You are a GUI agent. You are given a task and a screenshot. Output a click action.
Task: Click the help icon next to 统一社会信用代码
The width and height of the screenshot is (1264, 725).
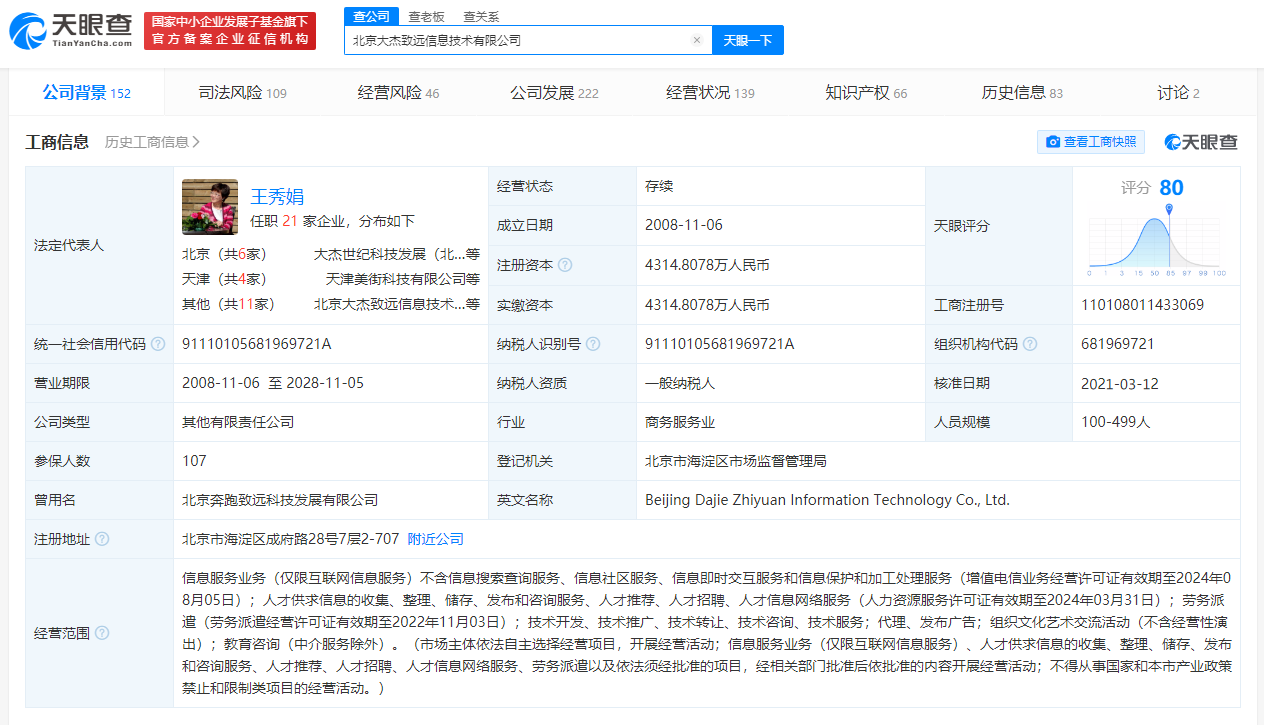tap(158, 344)
